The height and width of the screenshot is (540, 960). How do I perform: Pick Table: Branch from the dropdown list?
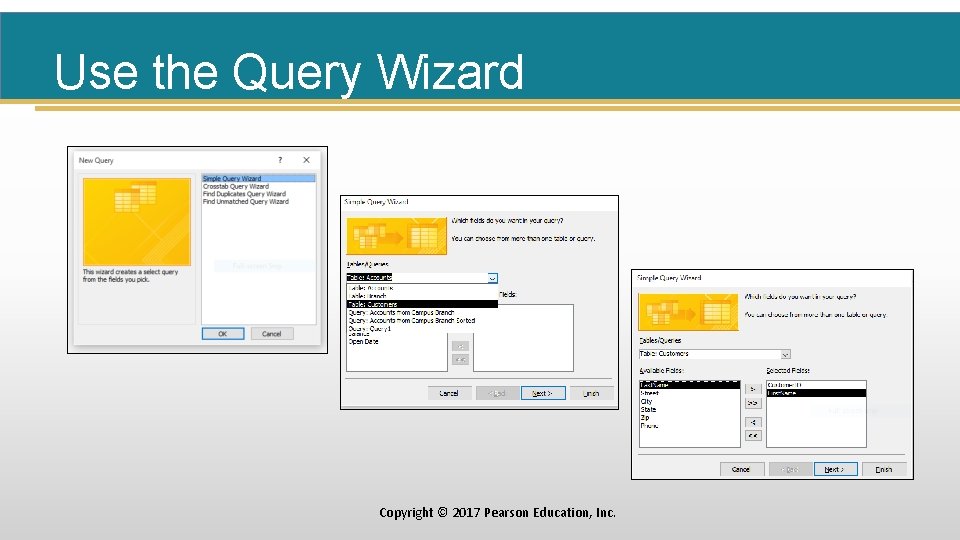(422, 296)
